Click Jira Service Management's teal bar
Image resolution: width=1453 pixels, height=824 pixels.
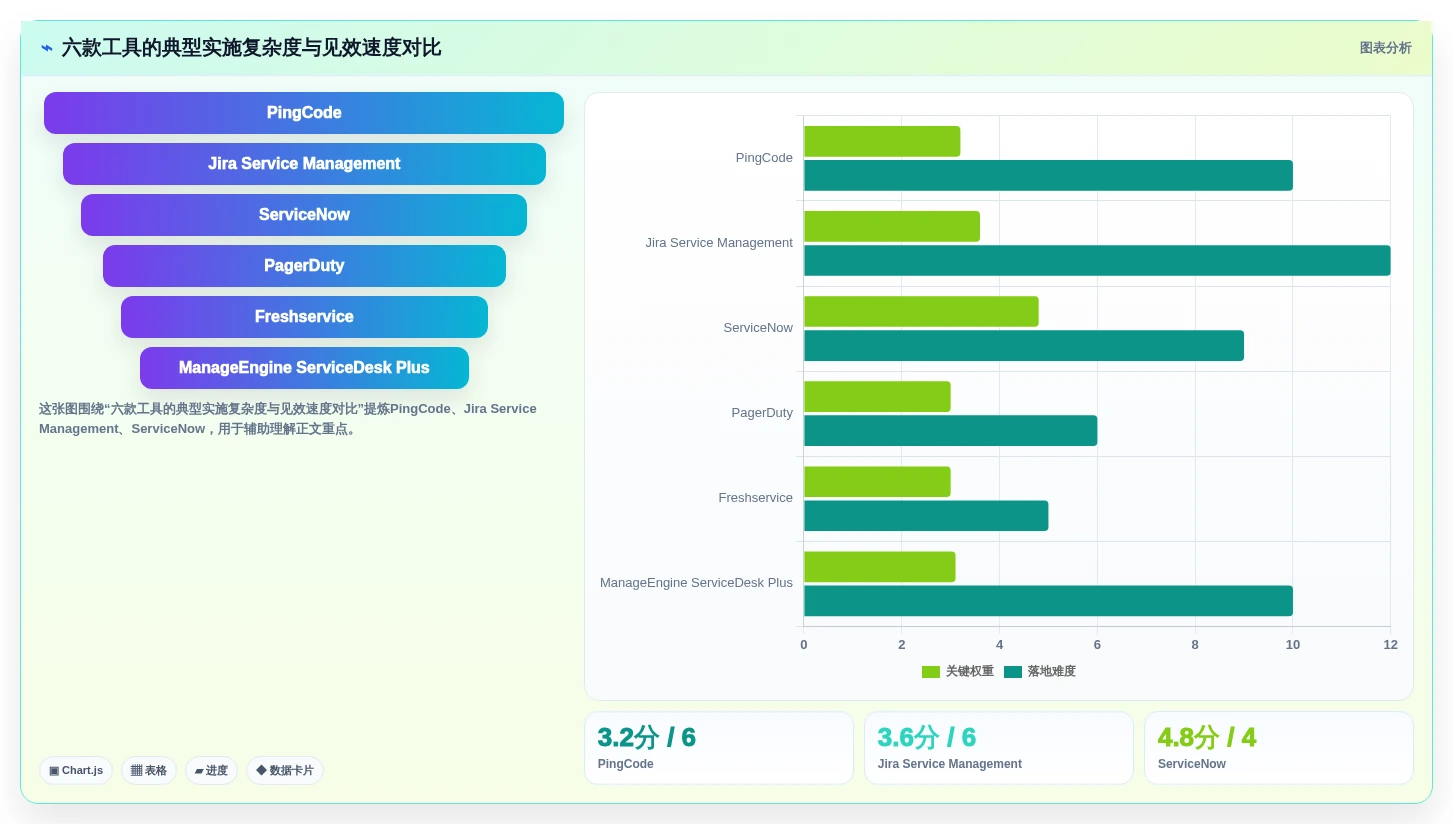tap(1097, 260)
